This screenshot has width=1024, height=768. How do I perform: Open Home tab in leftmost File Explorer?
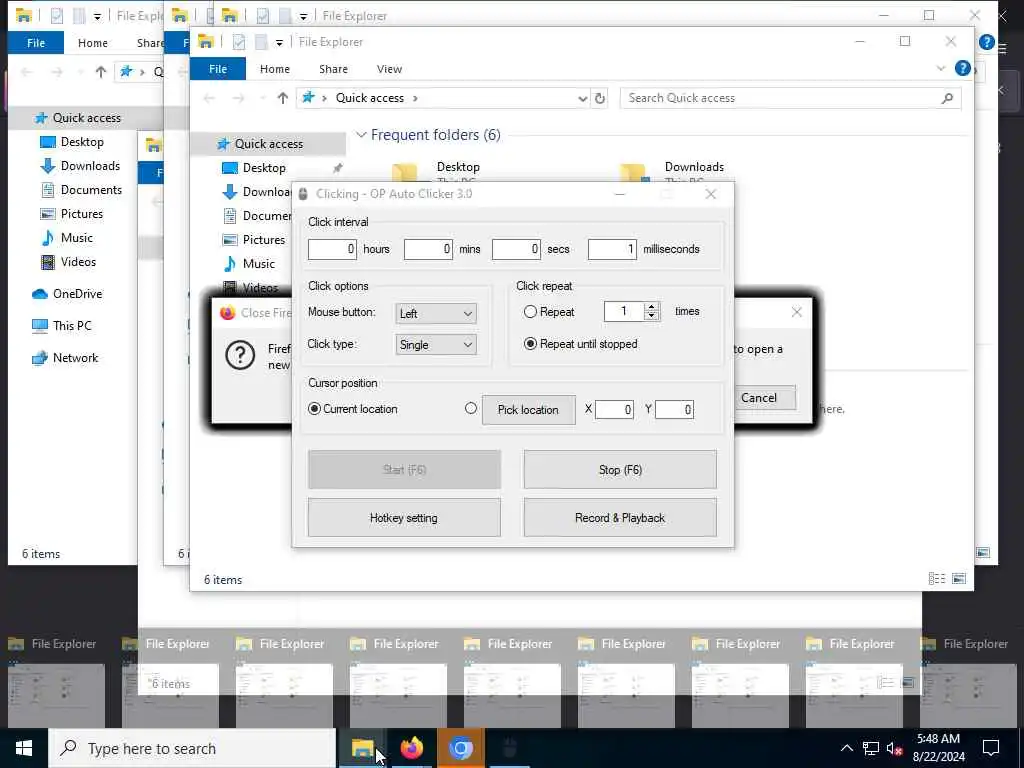93,42
